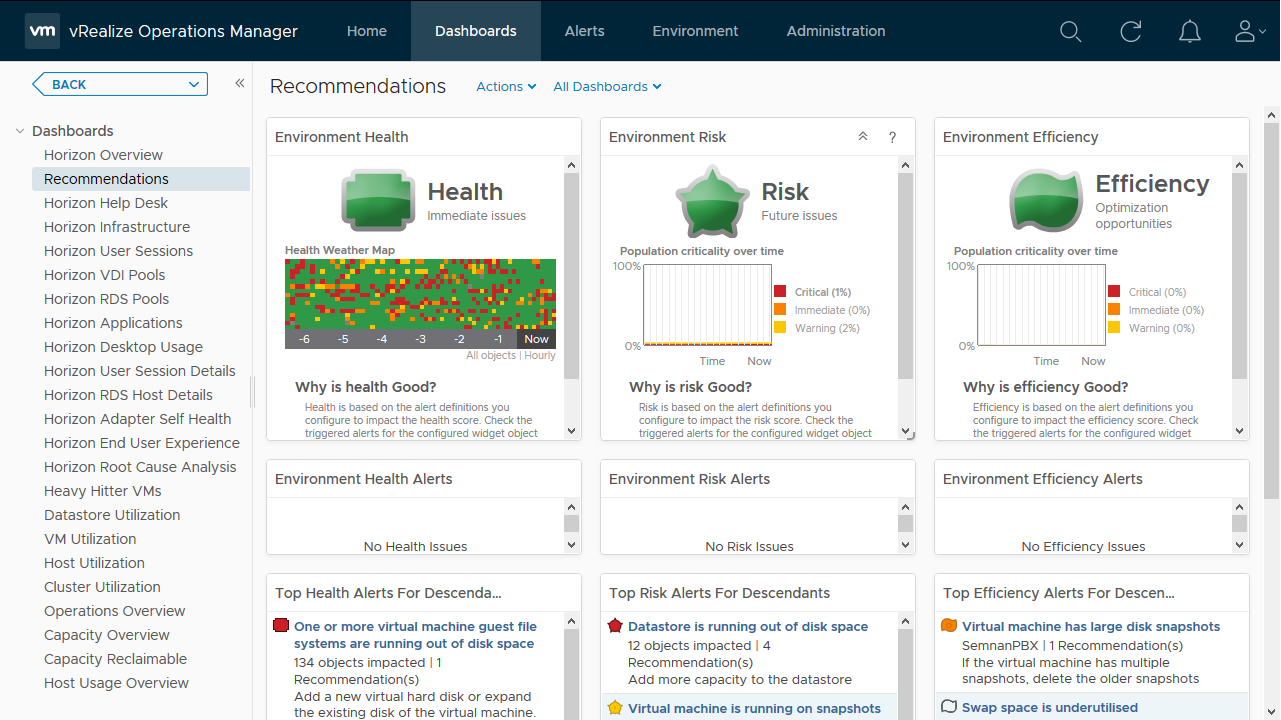Viewport: 1281px width, 720px height.
Task: Click the Health Weather Map heatmap
Action: 420,295
